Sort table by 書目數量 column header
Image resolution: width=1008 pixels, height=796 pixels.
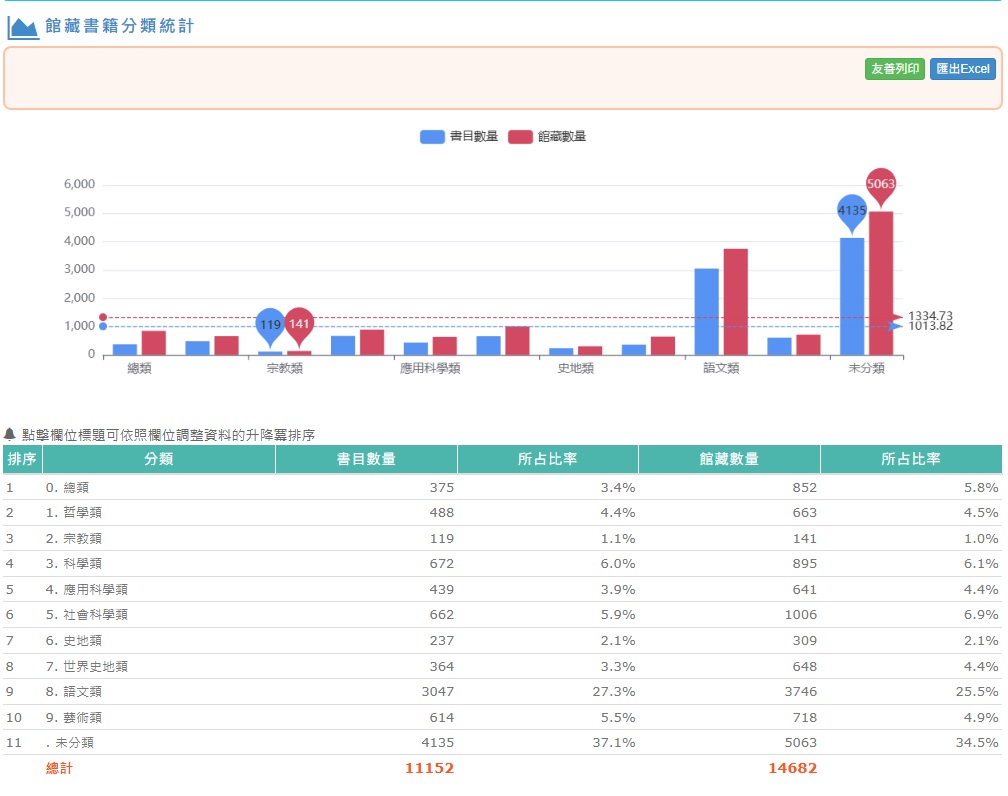(x=366, y=459)
